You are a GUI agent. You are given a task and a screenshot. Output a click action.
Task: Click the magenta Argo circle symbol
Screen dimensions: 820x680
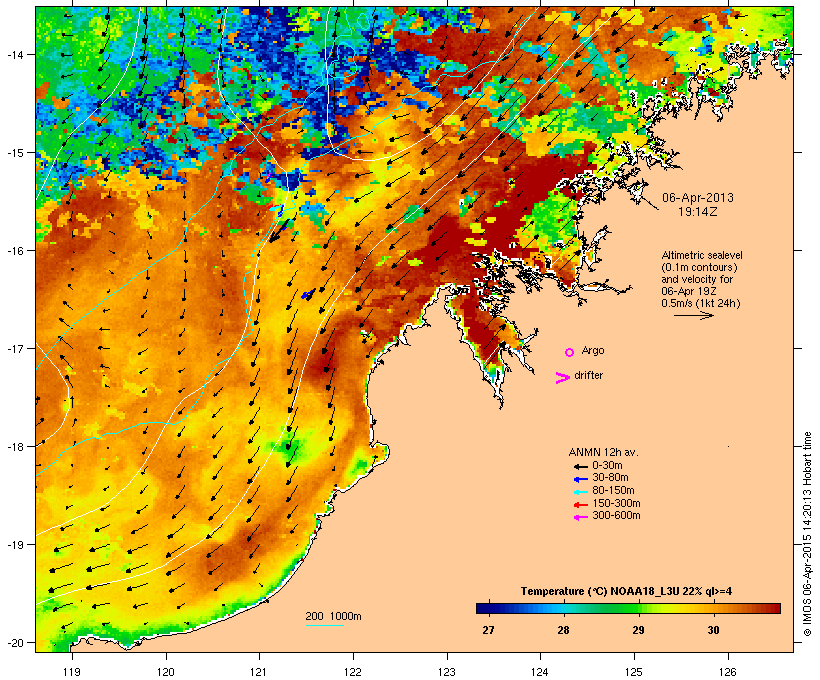[570, 353]
